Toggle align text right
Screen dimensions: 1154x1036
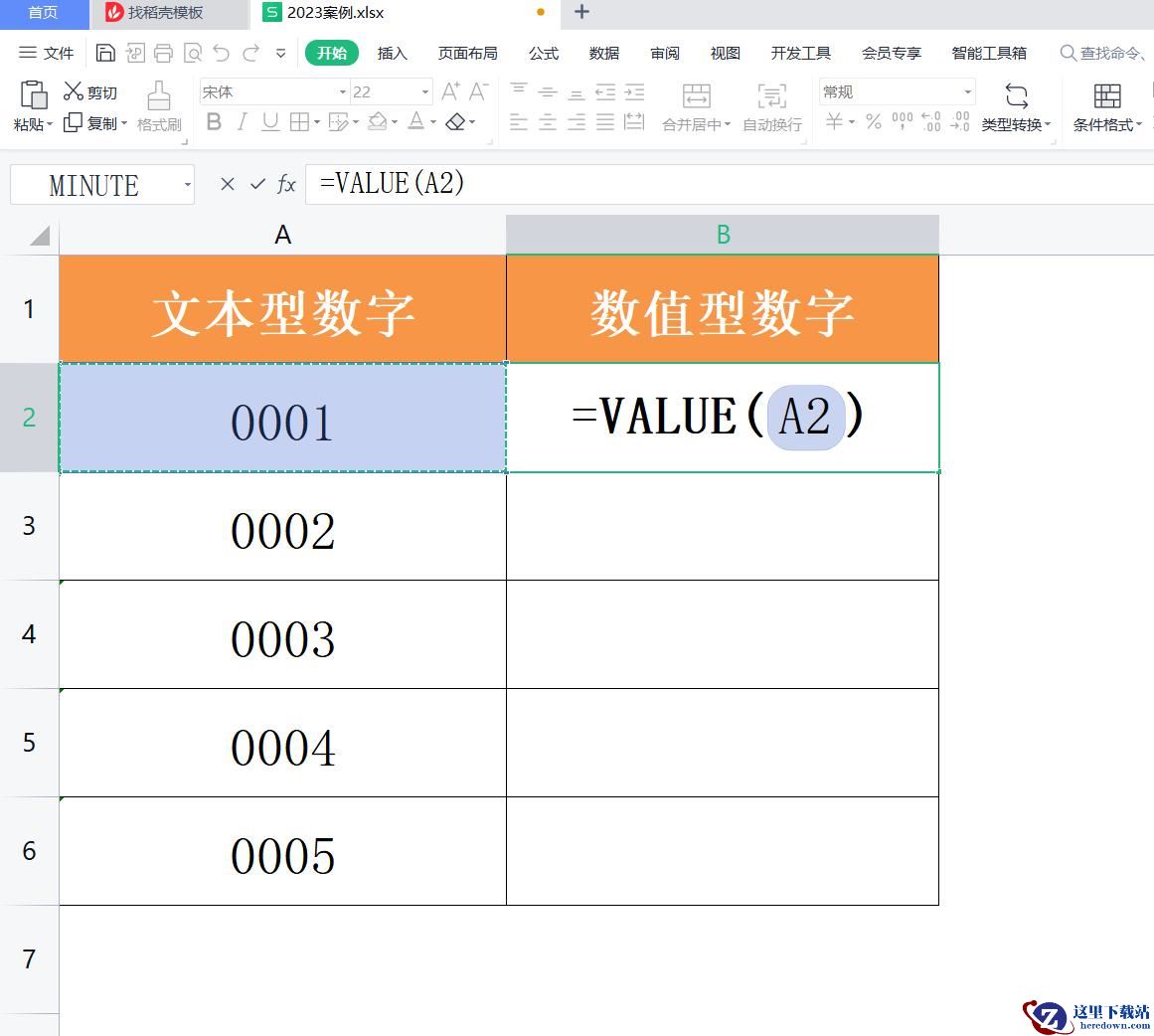pos(577,121)
